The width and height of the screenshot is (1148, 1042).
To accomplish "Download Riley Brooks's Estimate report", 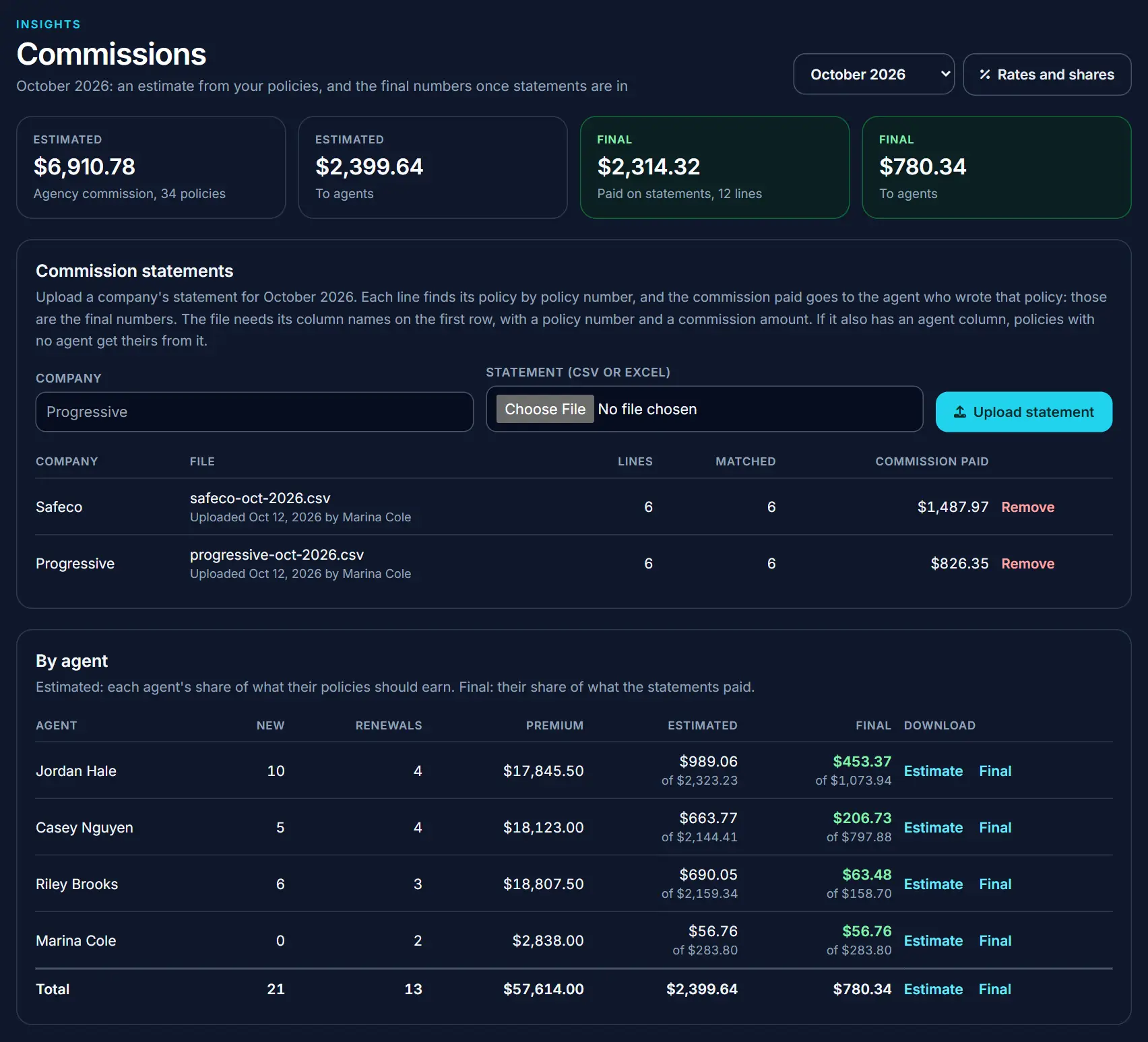I will pos(933,884).
